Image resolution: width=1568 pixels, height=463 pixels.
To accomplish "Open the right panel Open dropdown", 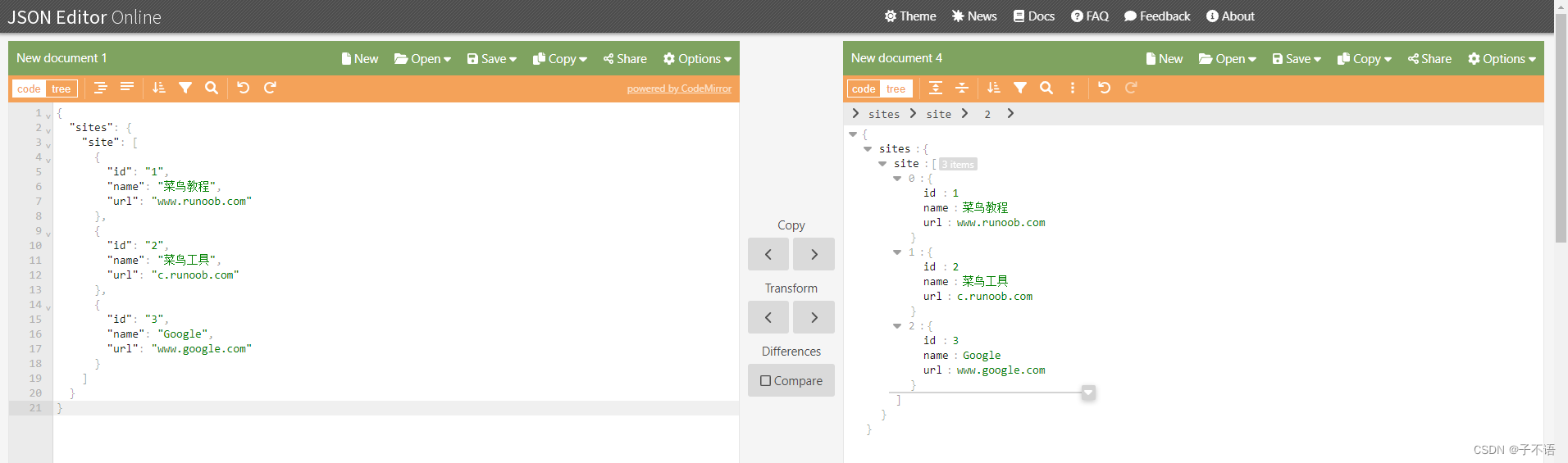I will (1227, 59).
